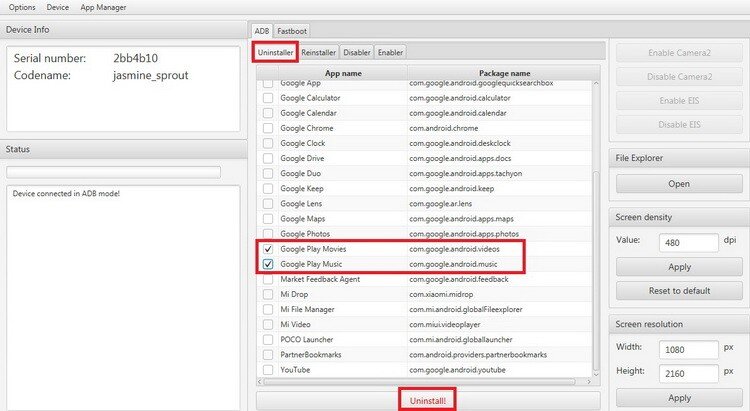The width and height of the screenshot is (750, 411).
Task: Click scroll right arrow of app list
Action: click(x=589, y=381)
